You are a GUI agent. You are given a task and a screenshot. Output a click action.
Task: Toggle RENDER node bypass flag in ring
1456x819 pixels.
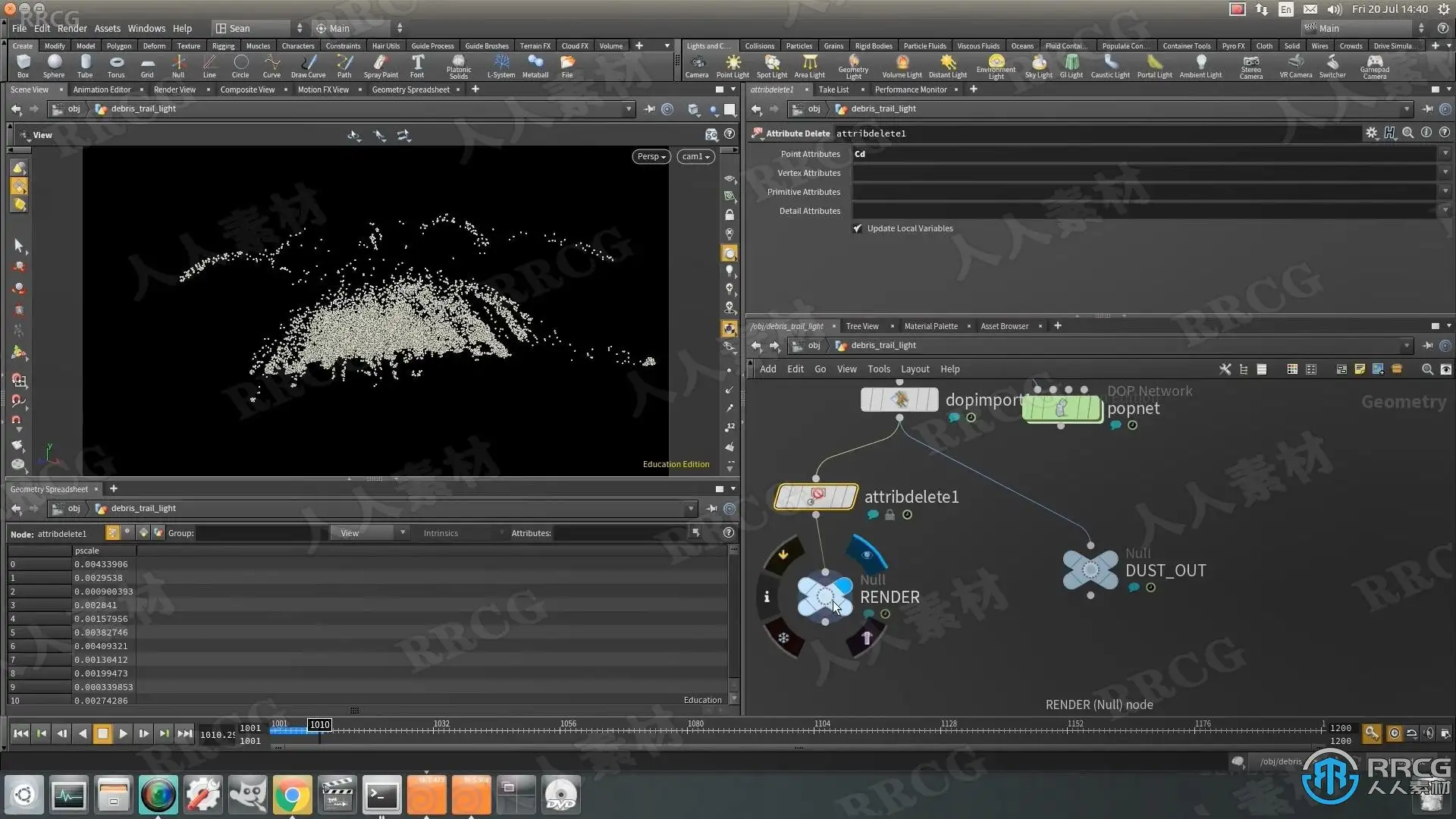tap(783, 554)
